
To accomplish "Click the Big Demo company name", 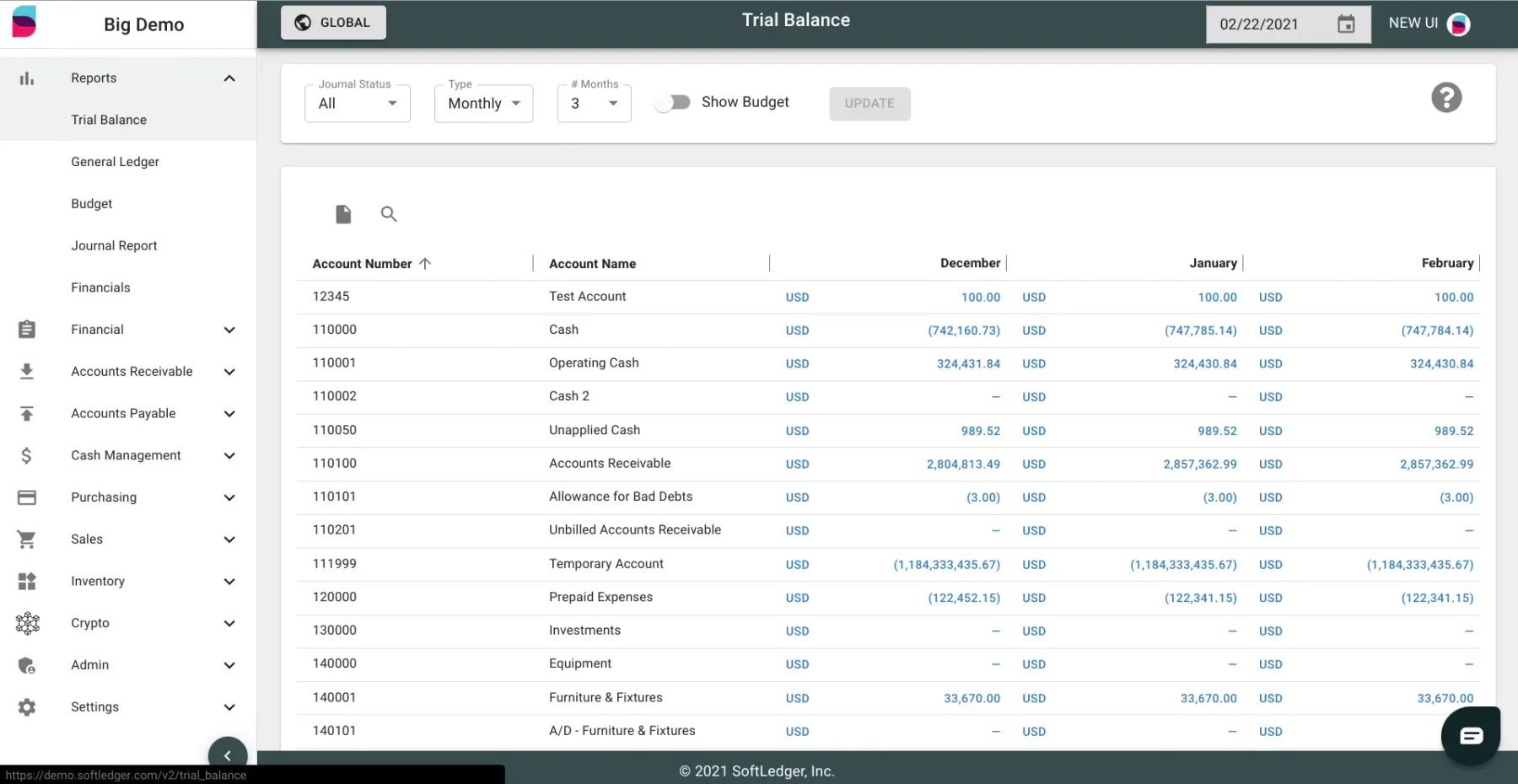I will (143, 24).
